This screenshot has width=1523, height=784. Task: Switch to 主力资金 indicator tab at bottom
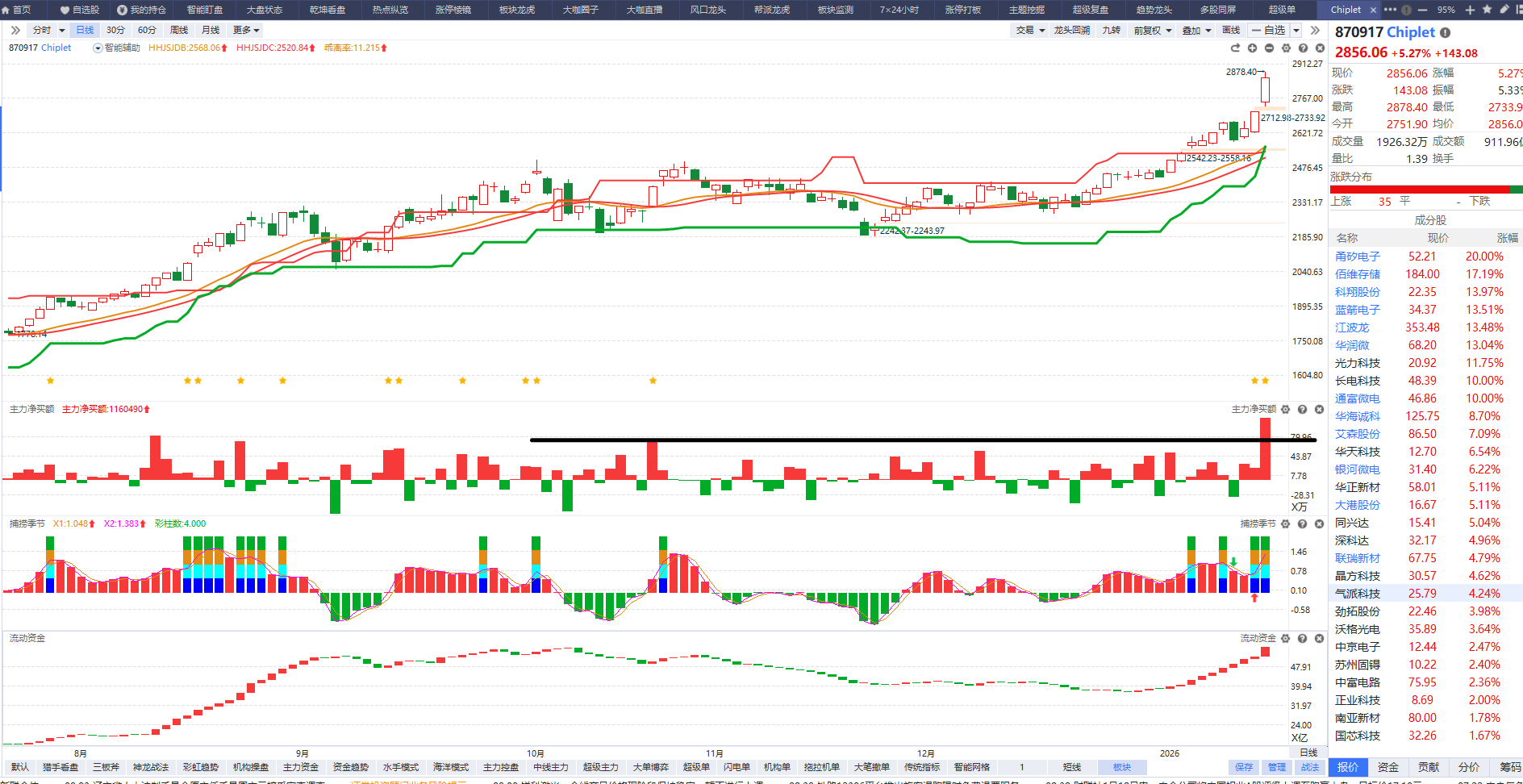[301, 767]
